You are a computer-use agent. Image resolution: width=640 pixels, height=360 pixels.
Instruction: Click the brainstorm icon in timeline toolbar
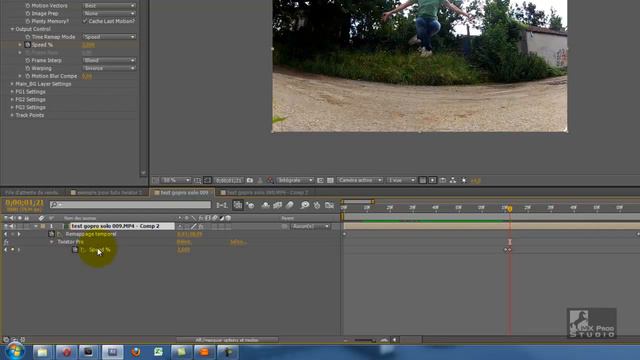click(x=305, y=205)
